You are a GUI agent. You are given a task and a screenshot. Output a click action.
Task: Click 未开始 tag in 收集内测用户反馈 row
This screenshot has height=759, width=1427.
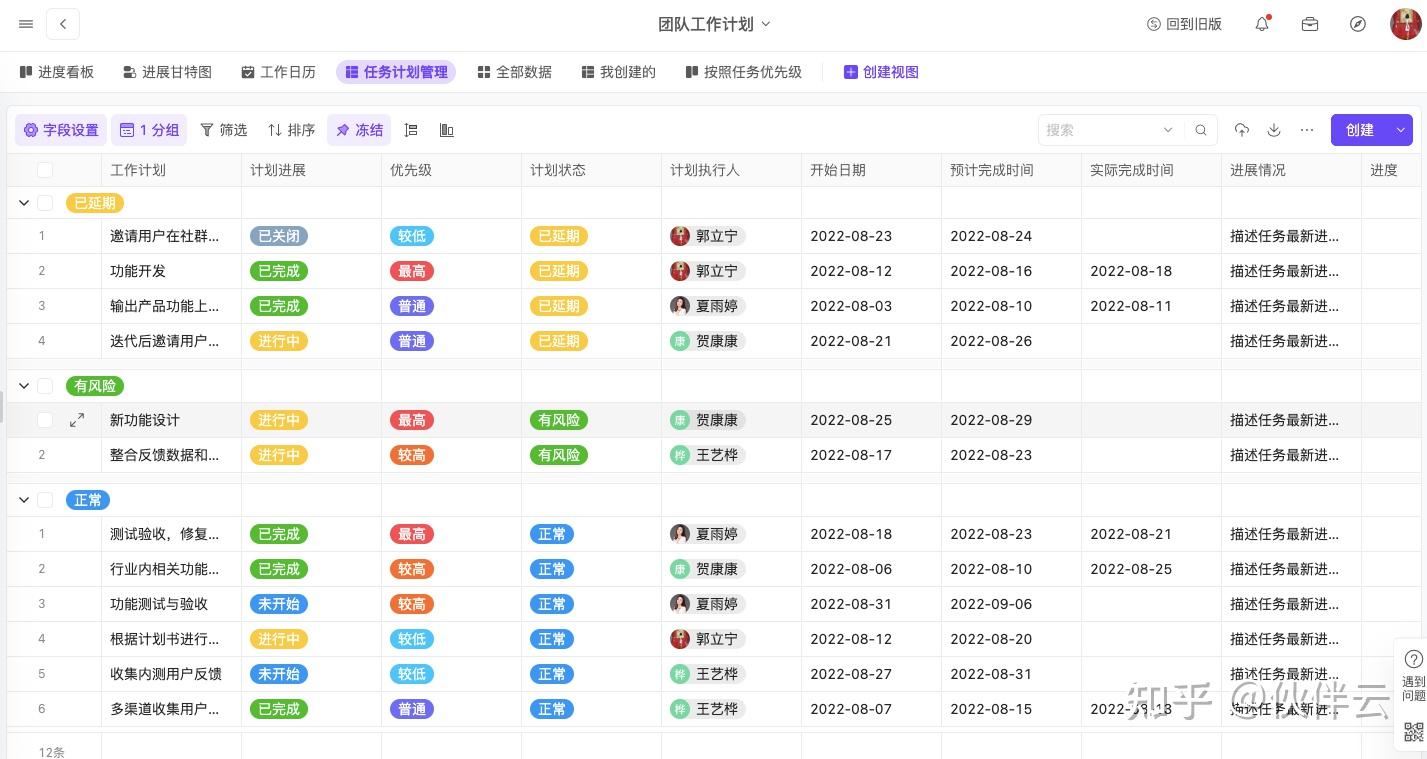click(279, 674)
